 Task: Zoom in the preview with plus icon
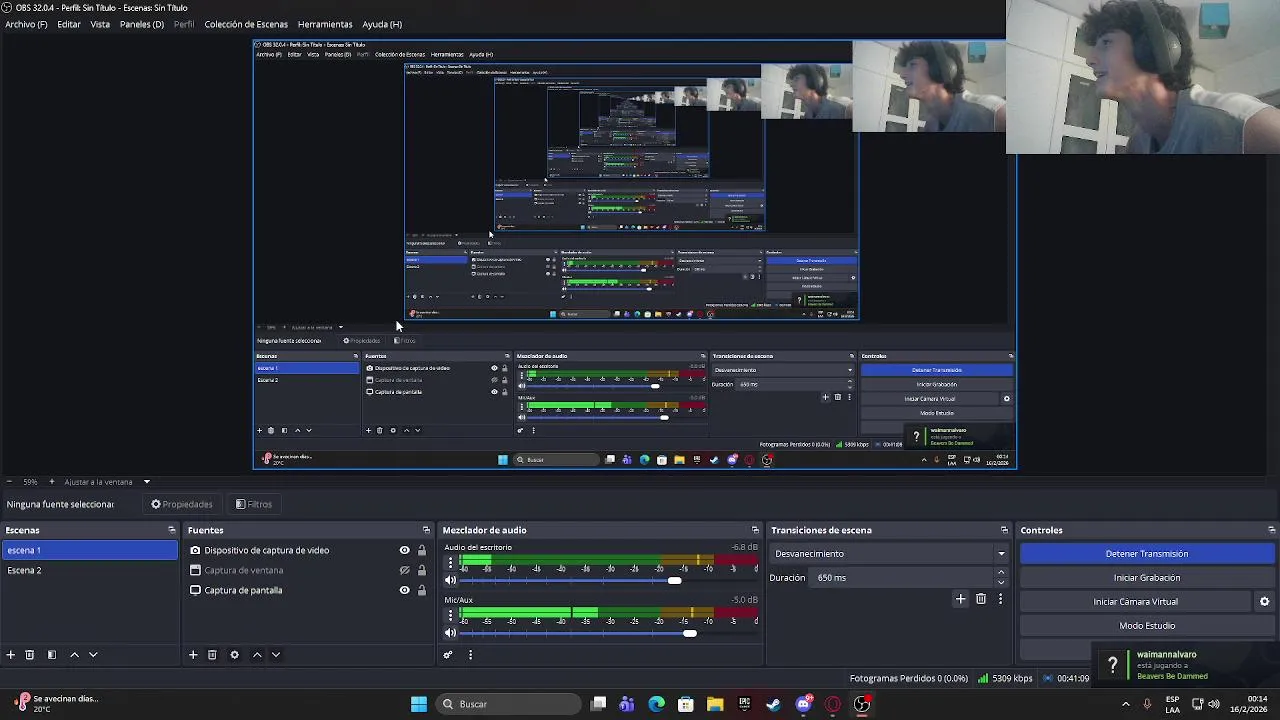pos(52,482)
